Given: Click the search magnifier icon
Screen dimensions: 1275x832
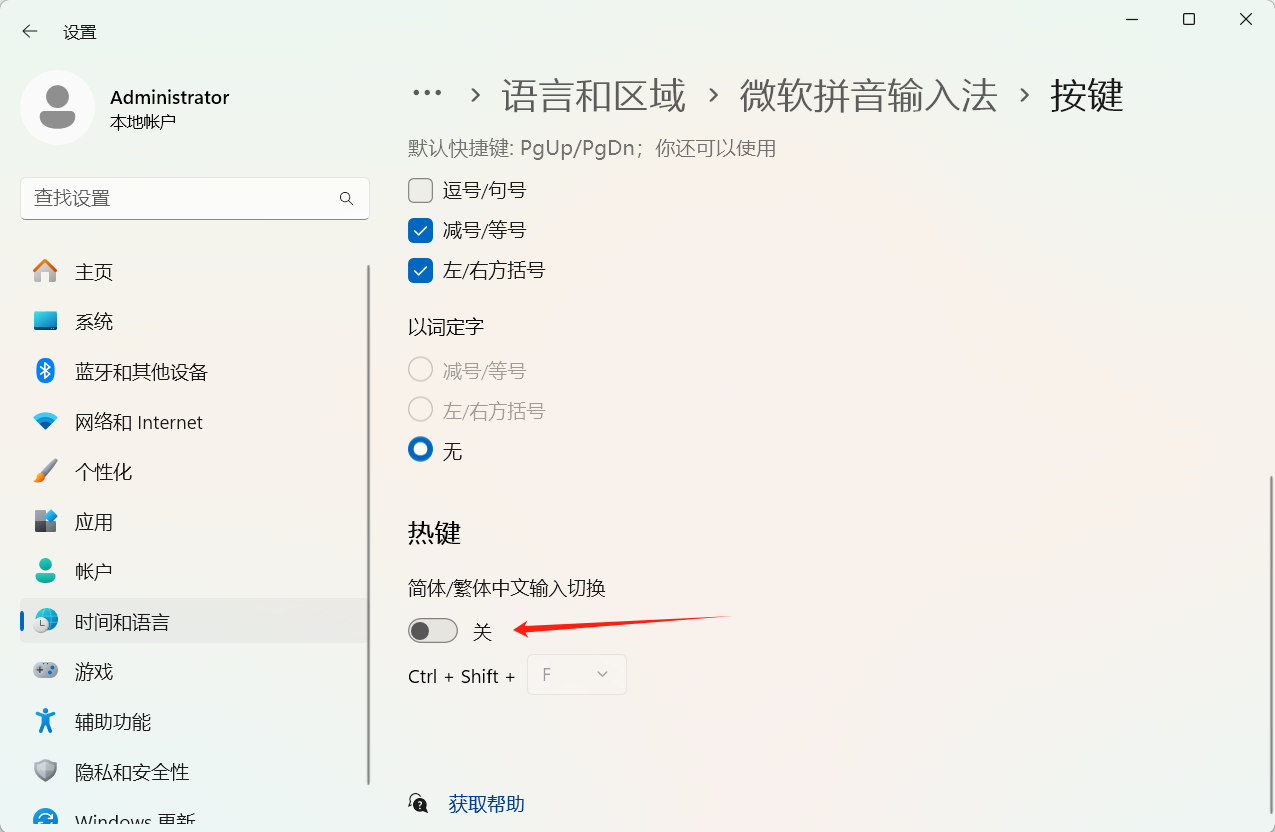Looking at the screenshot, I should click(x=346, y=199).
